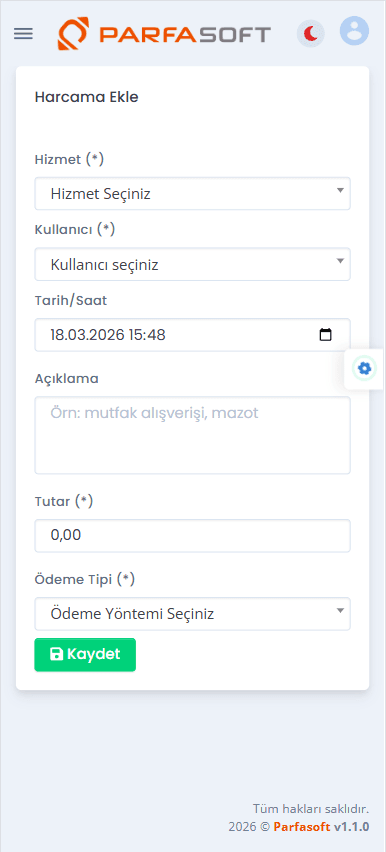The image size is (386, 852).
Task: Toggle dark mode with the moon icon
Action: pos(311,34)
